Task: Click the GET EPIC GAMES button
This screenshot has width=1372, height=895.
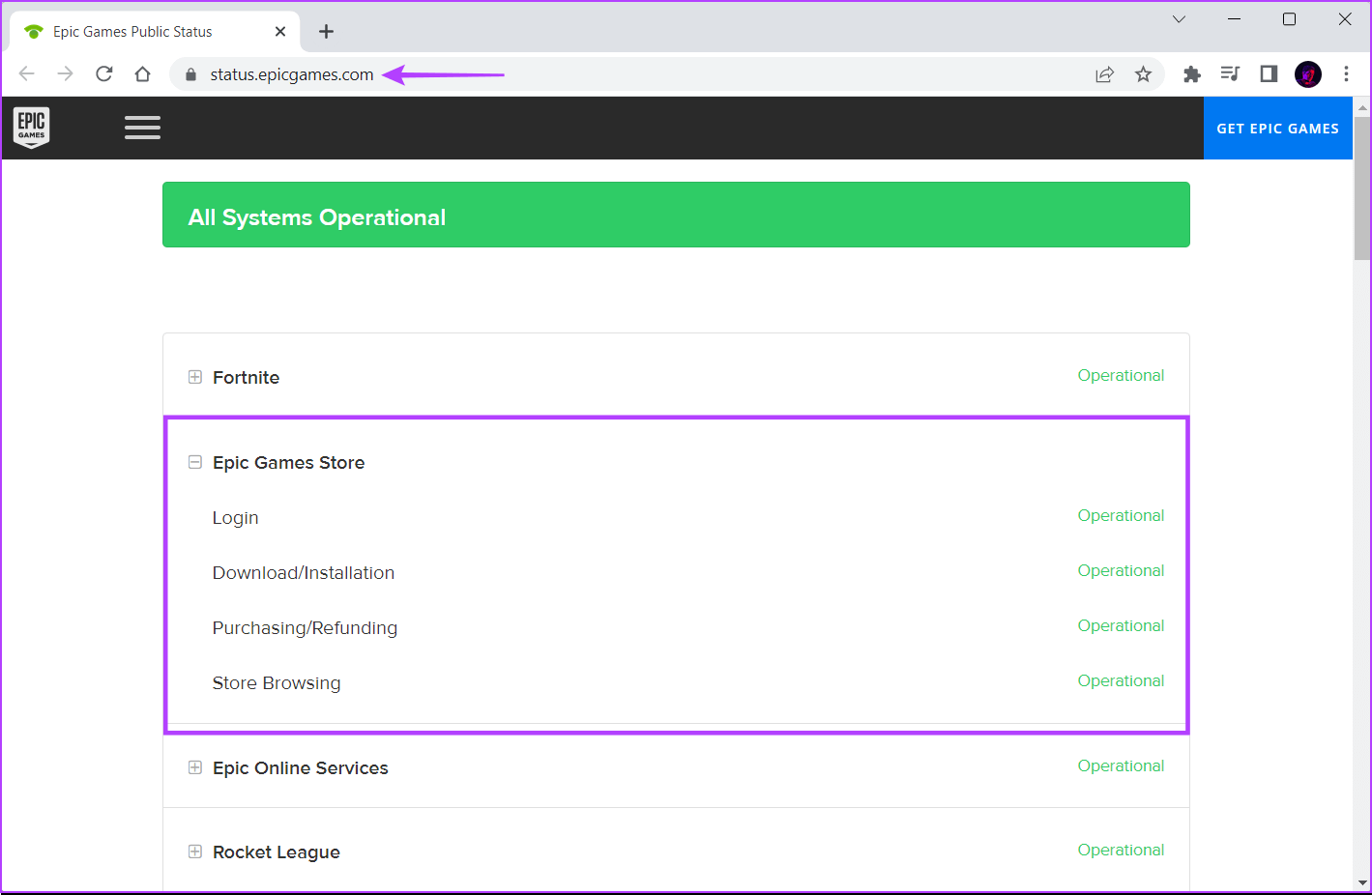Action: click(1277, 129)
